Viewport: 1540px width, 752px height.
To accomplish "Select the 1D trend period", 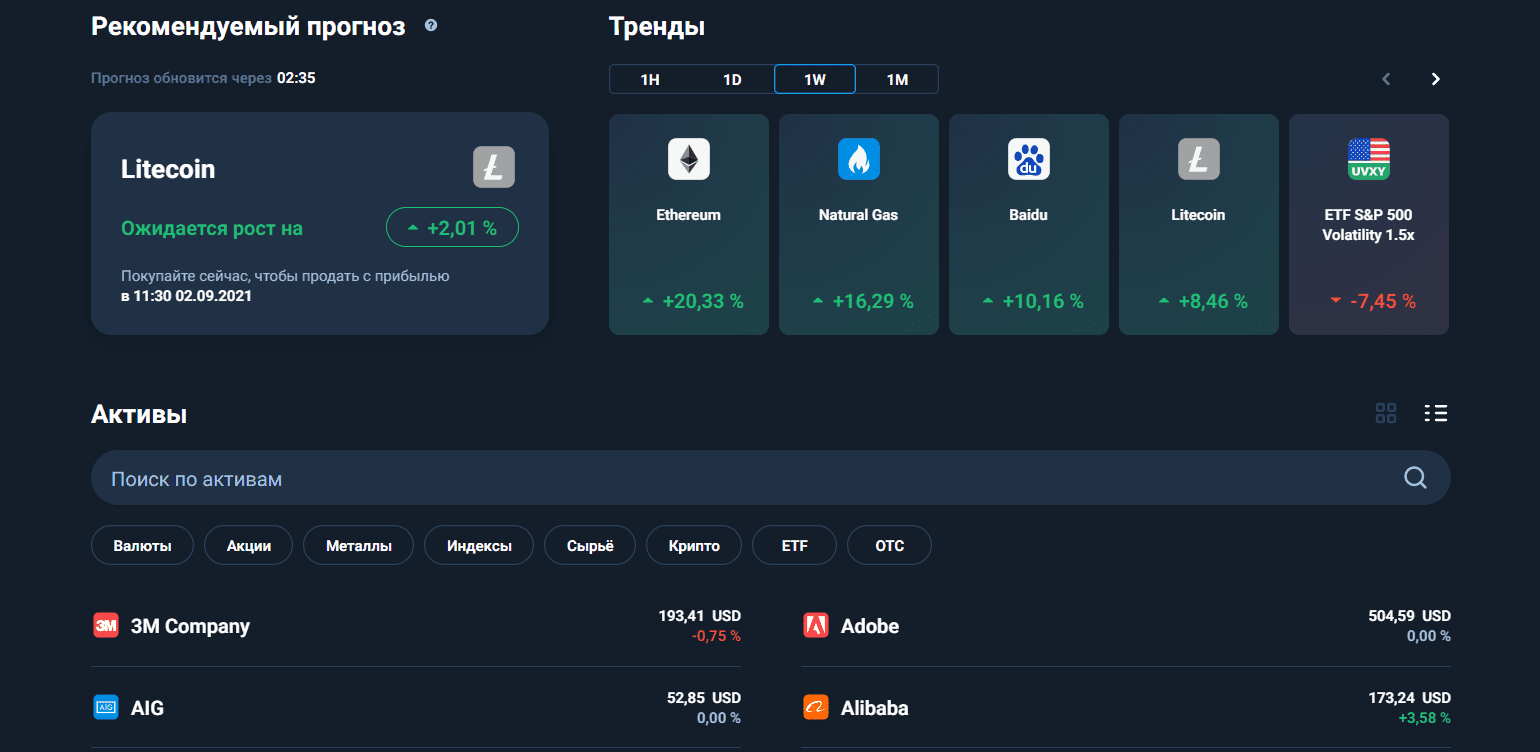I will pos(732,79).
